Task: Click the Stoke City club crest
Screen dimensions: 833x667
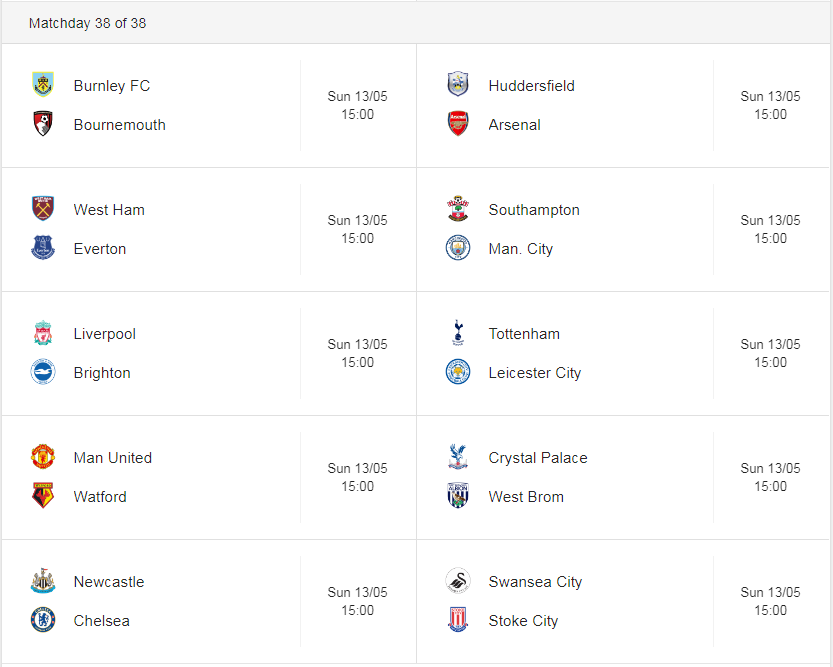Action: (458, 620)
